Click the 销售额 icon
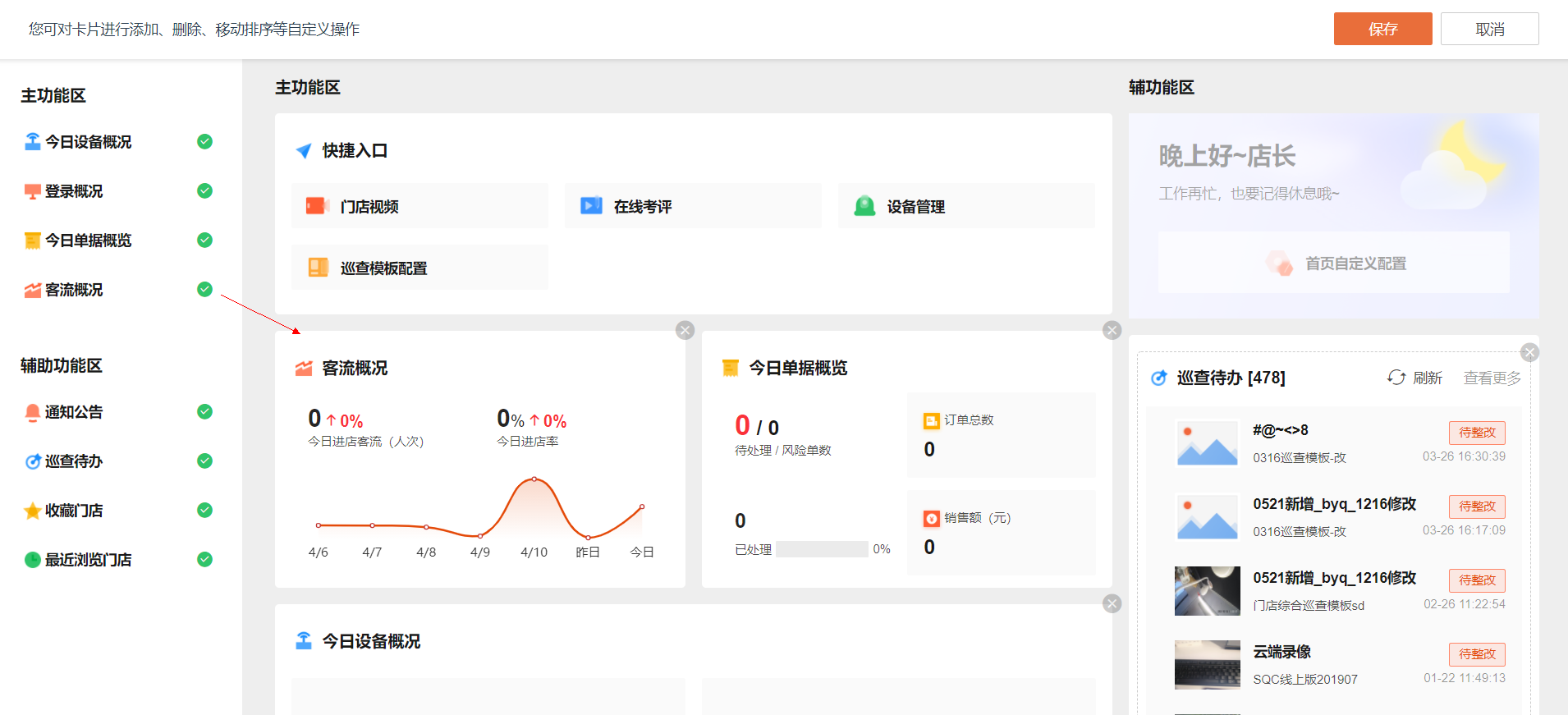 [932, 518]
